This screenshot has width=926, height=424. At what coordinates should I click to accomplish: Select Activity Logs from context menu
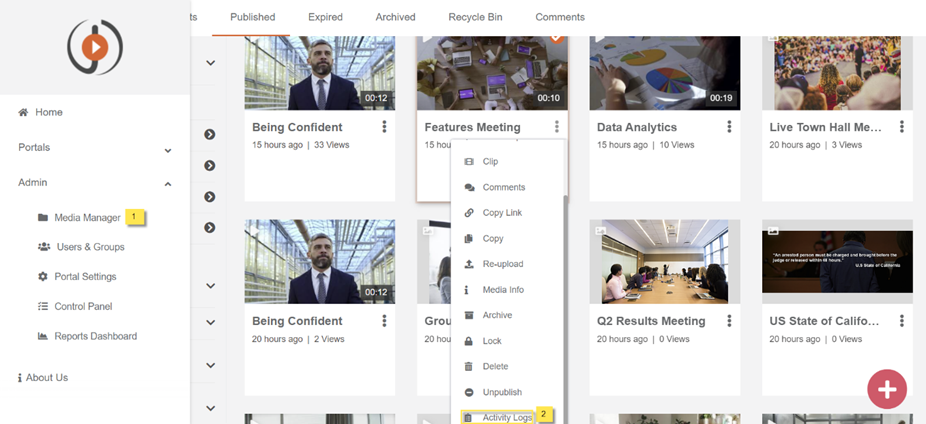(507, 417)
